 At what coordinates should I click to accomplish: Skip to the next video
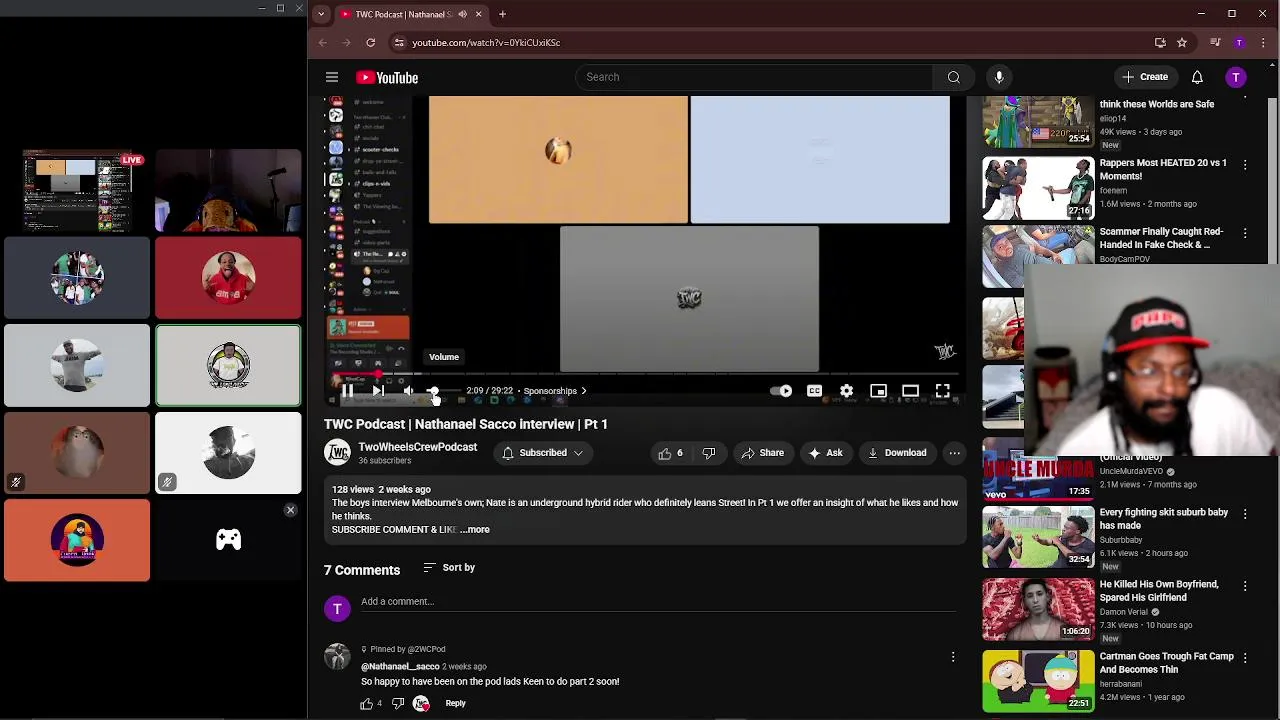click(379, 391)
